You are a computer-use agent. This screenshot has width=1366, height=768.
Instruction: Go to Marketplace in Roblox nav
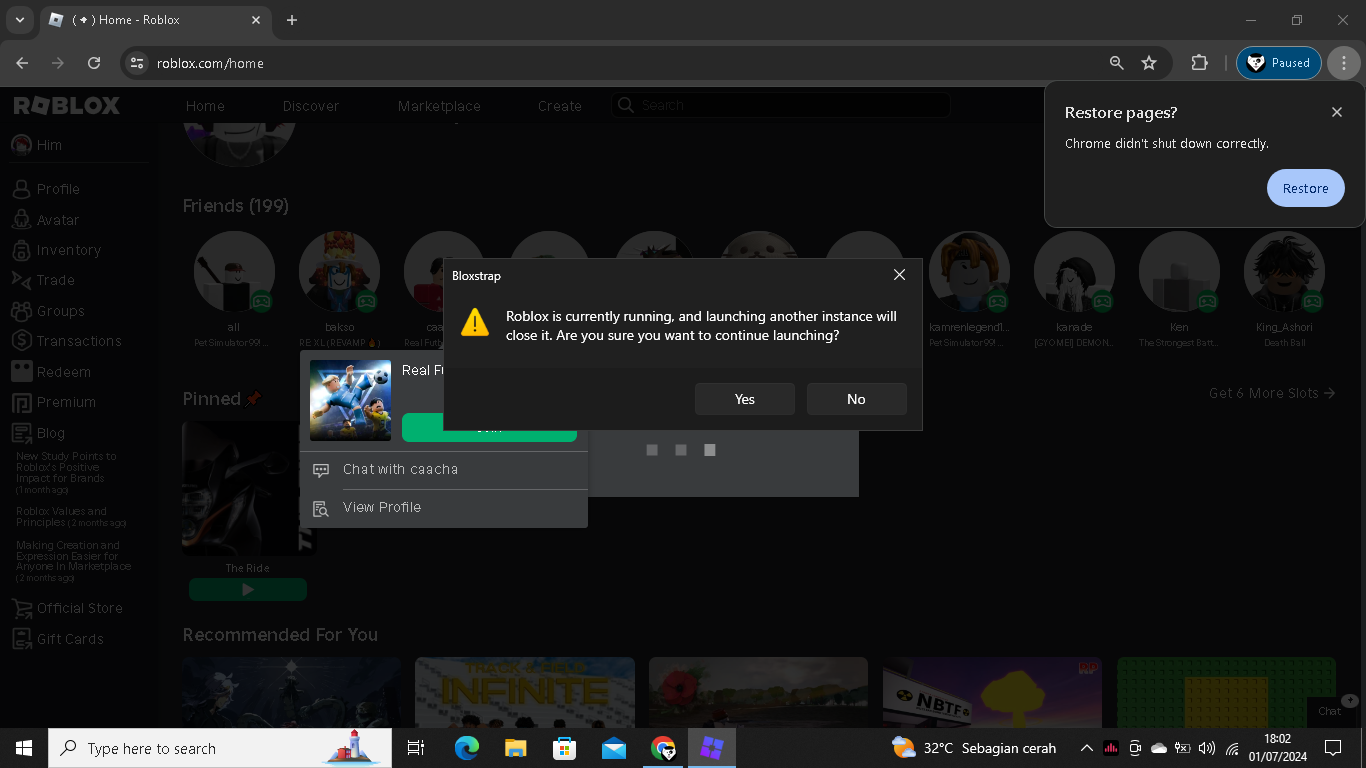coord(439,106)
